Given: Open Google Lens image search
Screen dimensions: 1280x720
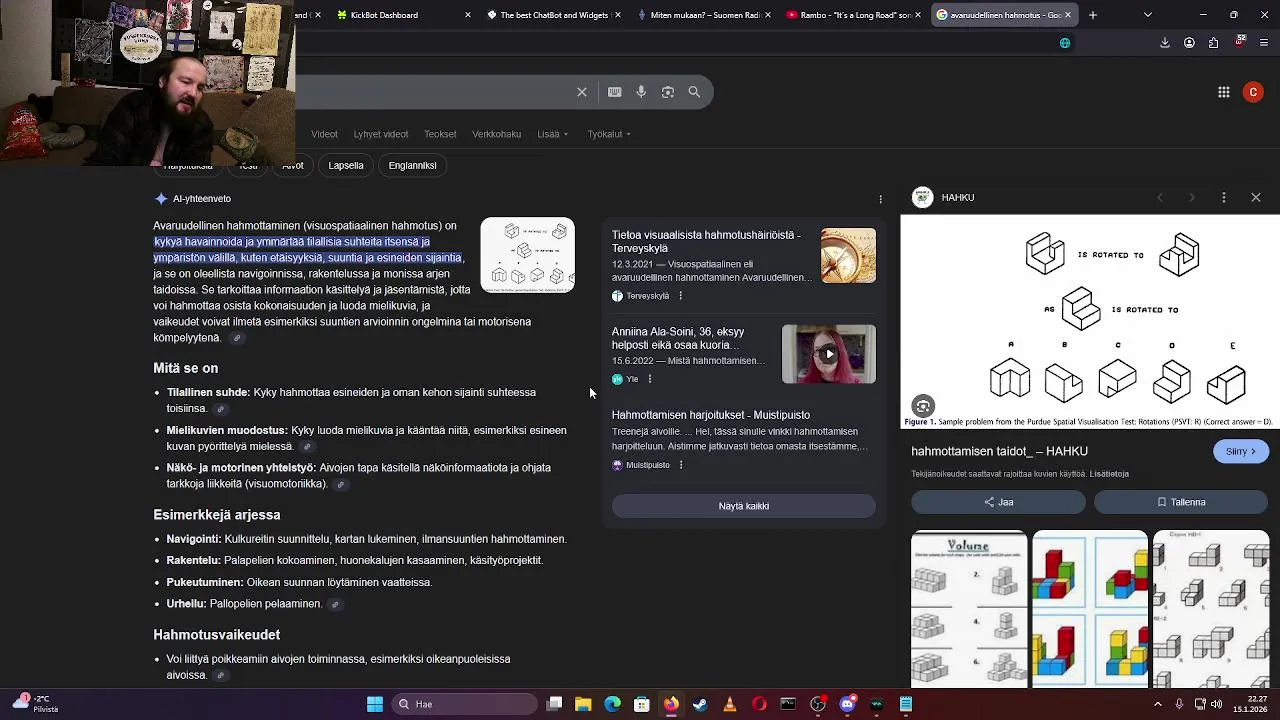Looking at the screenshot, I should pyautogui.click(x=668, y=92).
